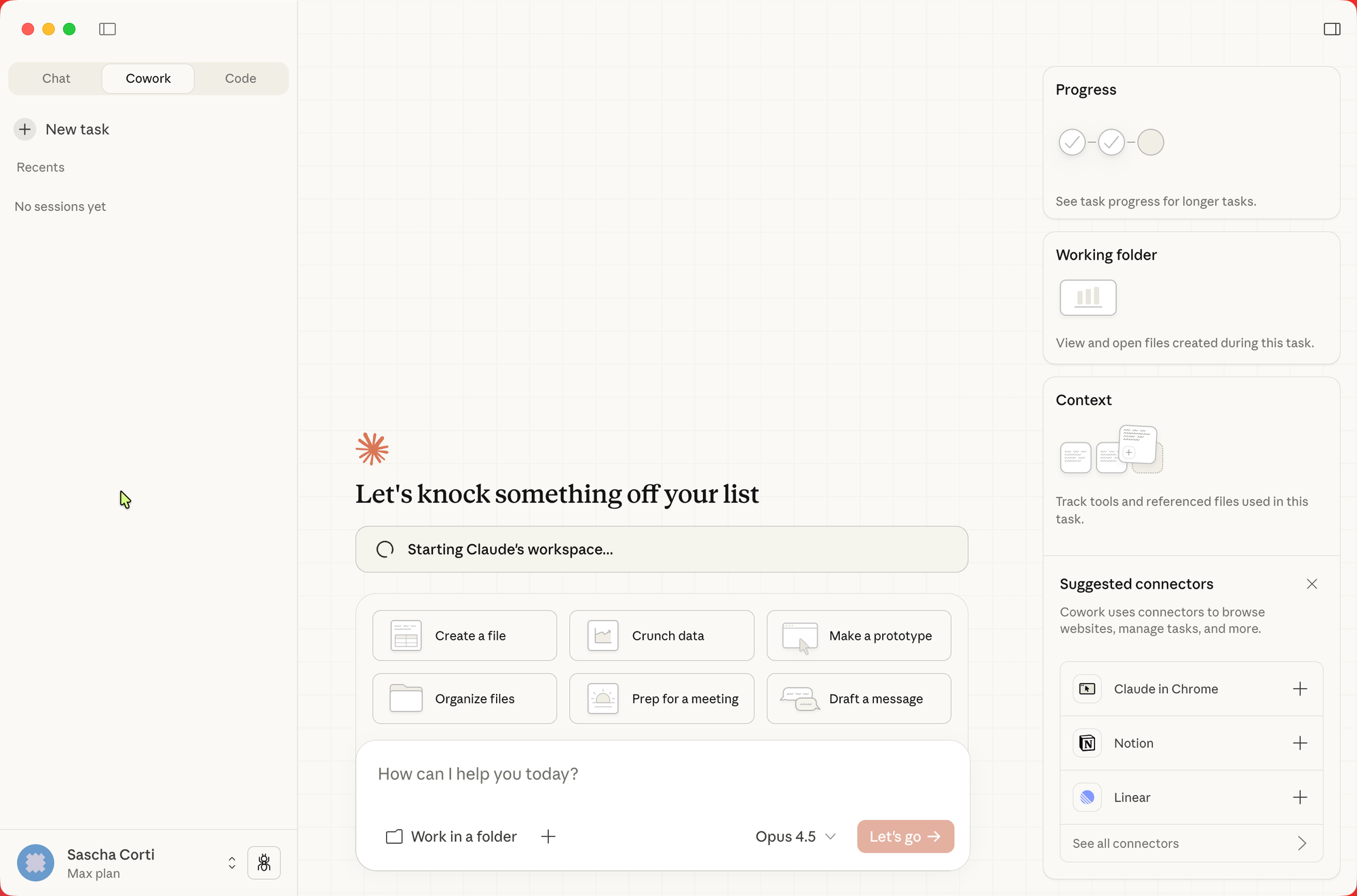This screenshot has height=896, width=1357.
Task: Click the Linear connector logo
Action: click(x=1087, y=797)
